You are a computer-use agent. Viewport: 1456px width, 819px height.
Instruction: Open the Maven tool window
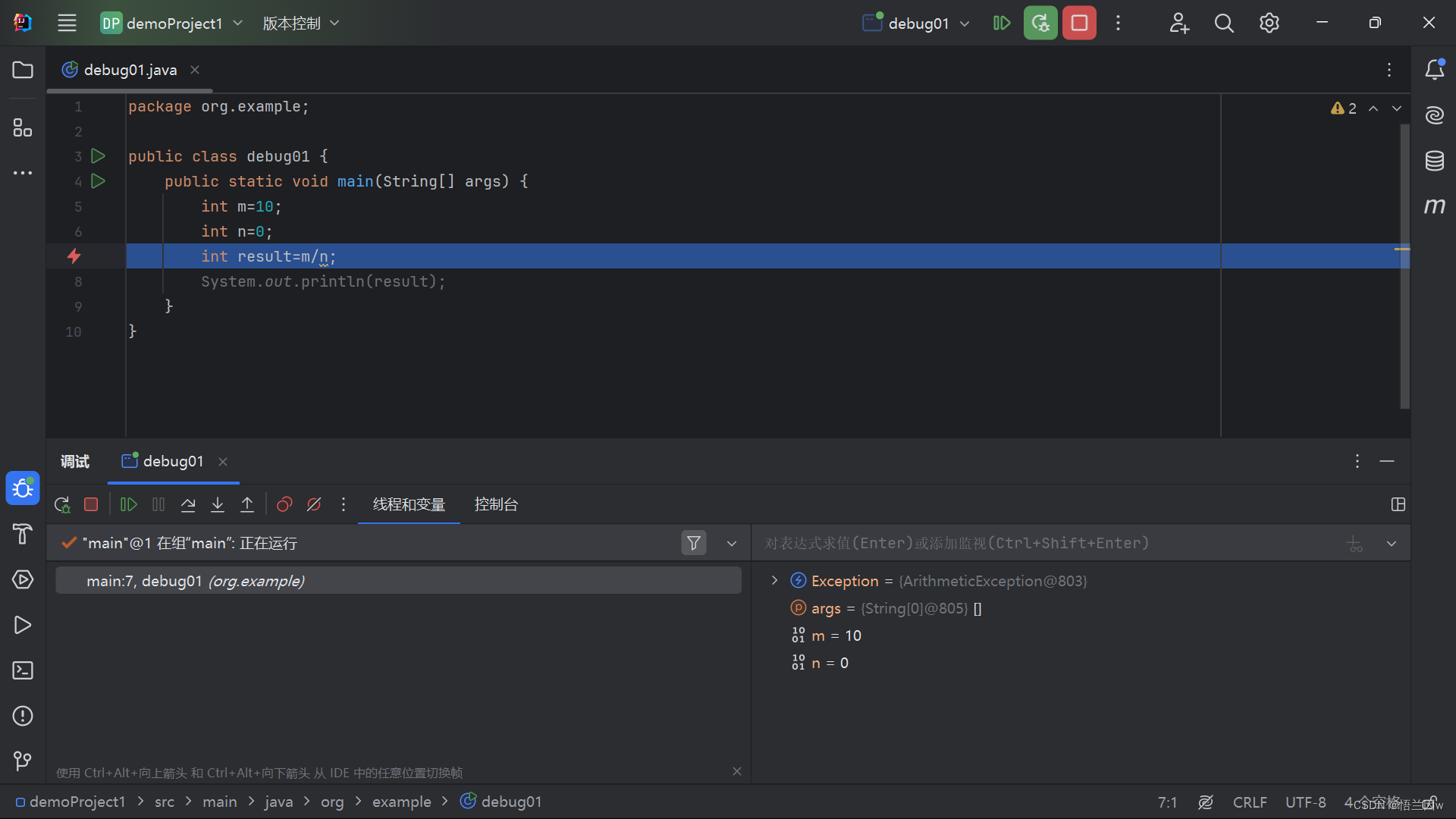(x=1434, y=206)
